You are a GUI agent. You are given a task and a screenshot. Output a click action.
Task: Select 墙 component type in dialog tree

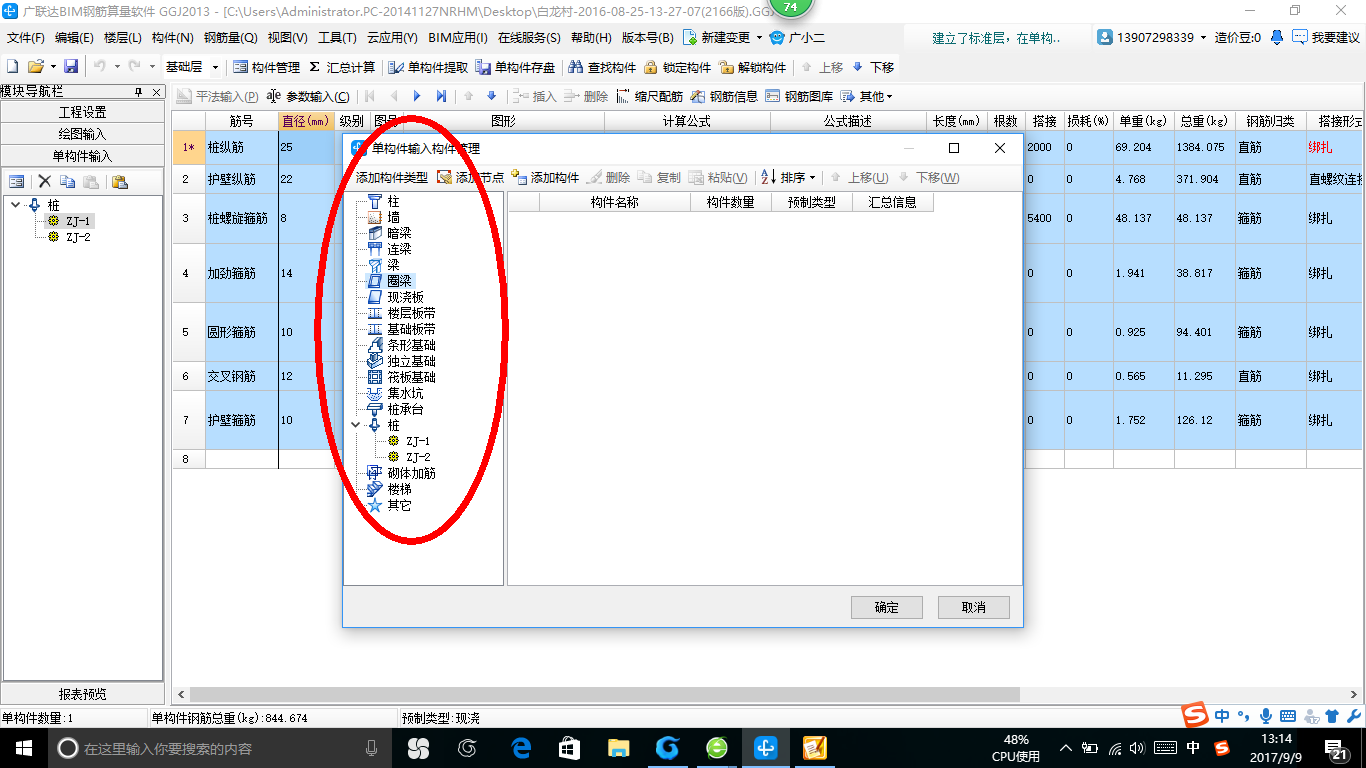point(393,217)
